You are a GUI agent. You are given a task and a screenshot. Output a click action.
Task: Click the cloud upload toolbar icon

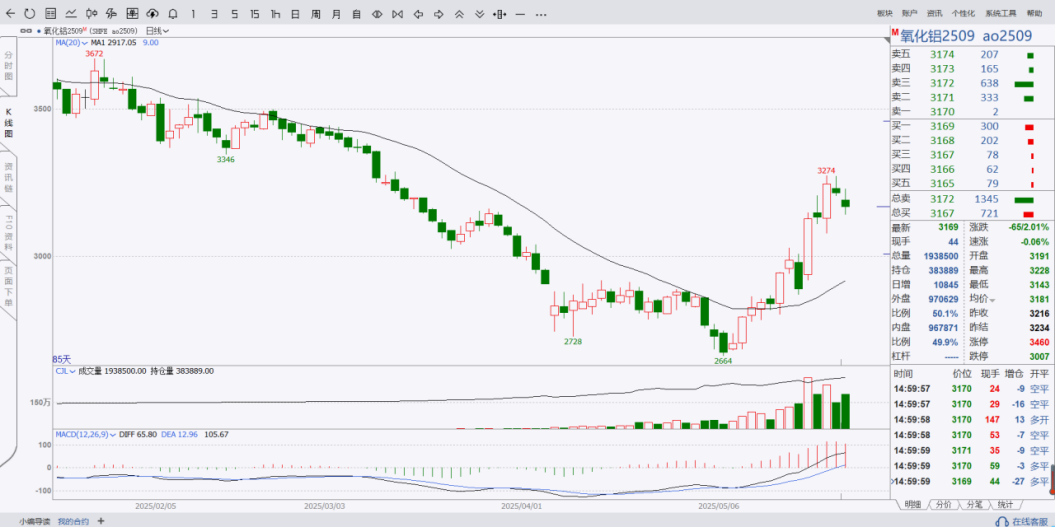click(151, 14)
